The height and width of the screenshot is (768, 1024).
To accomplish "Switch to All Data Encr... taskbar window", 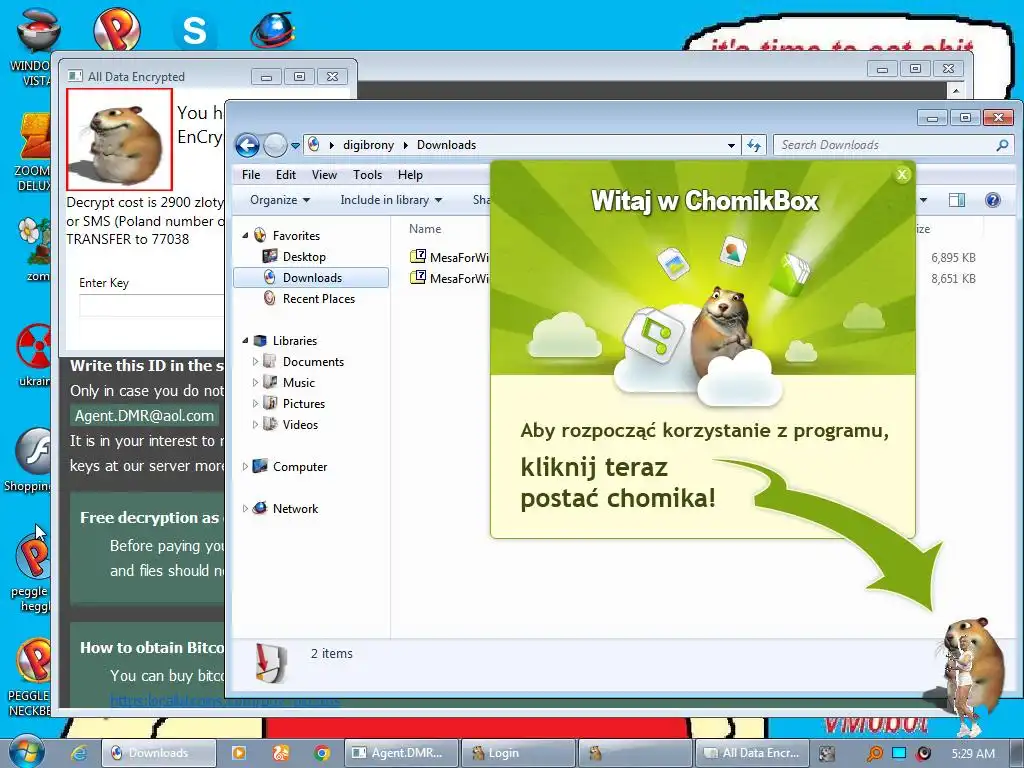I will pos(752,753).
